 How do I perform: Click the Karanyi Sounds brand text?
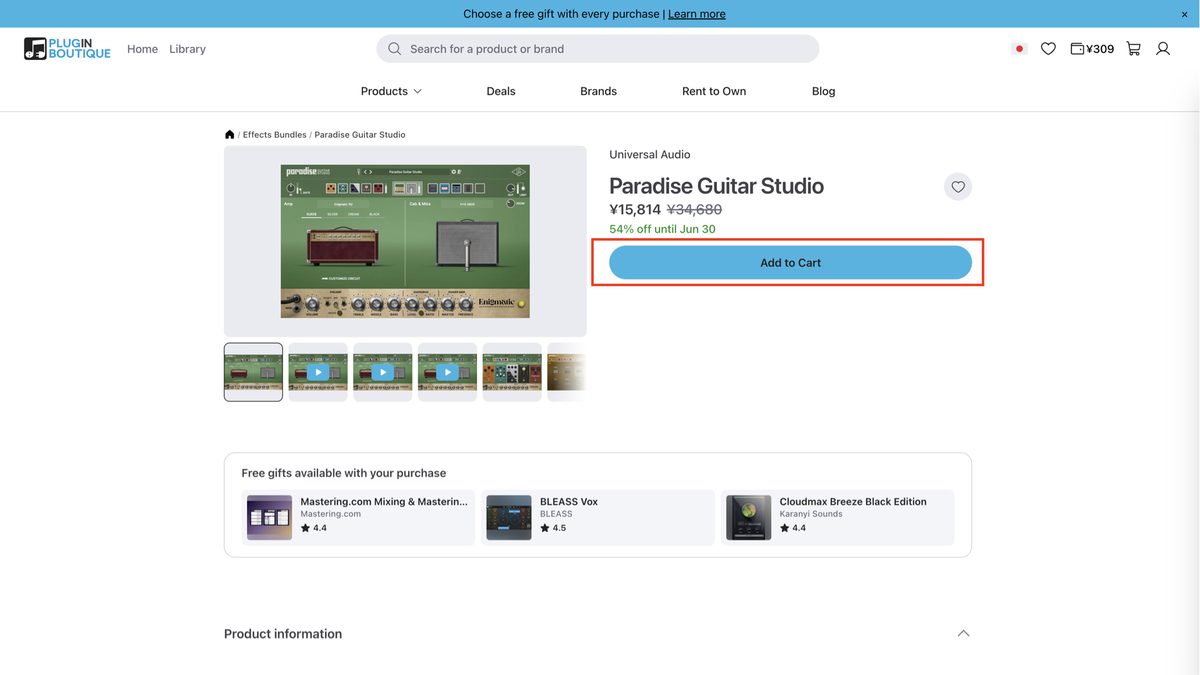pos(811,514)
